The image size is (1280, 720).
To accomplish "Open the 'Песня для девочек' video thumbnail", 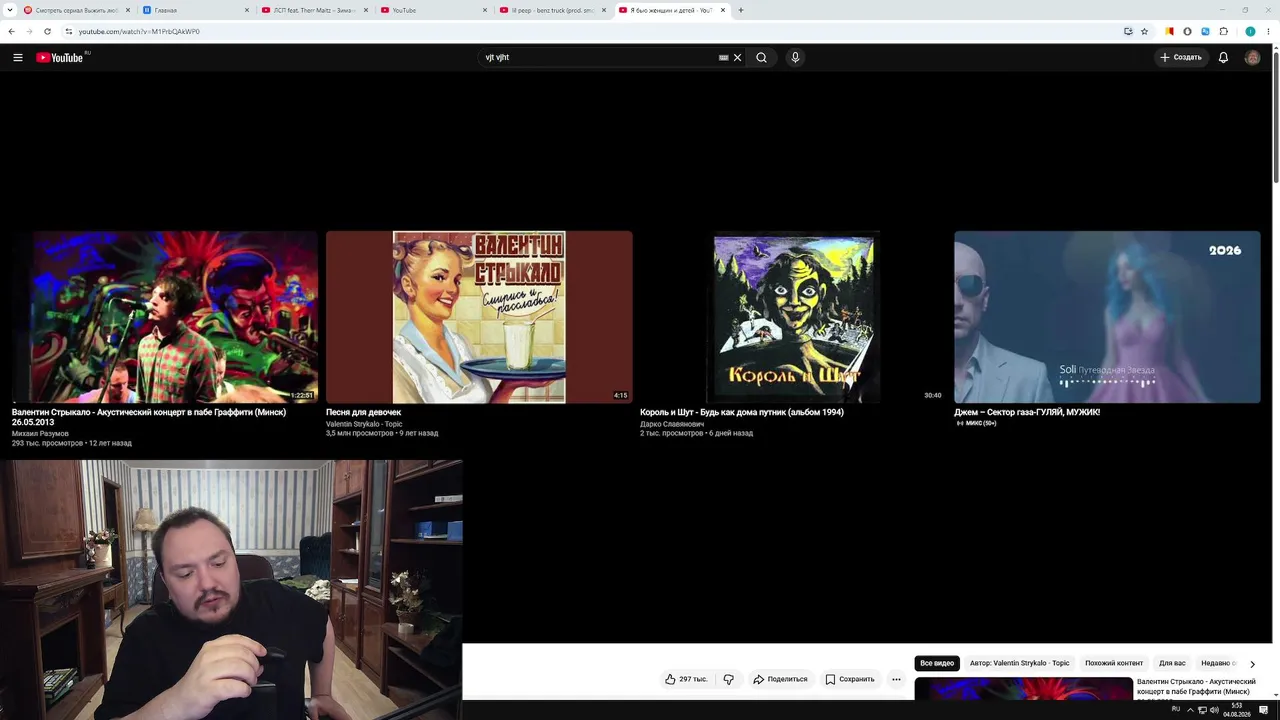I will click(x=479, y=317).
